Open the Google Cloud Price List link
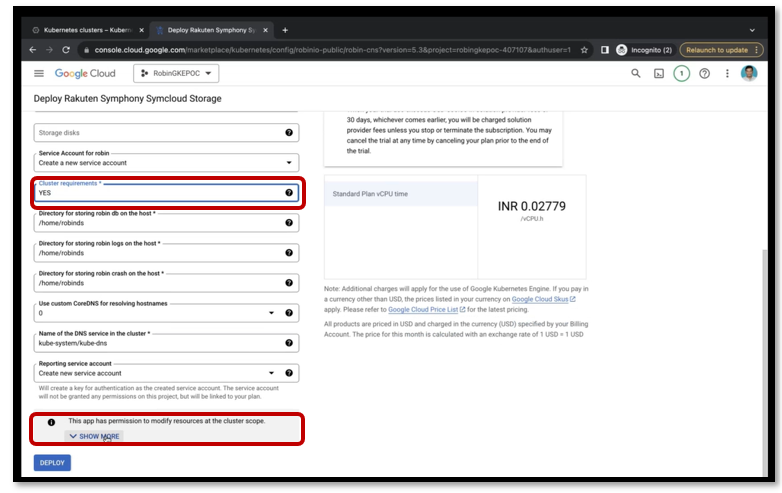 point(426,310)
